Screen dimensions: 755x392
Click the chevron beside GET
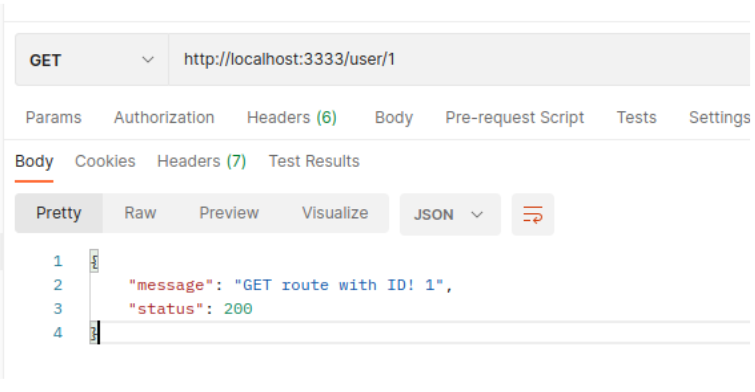[x=148, y=60]
